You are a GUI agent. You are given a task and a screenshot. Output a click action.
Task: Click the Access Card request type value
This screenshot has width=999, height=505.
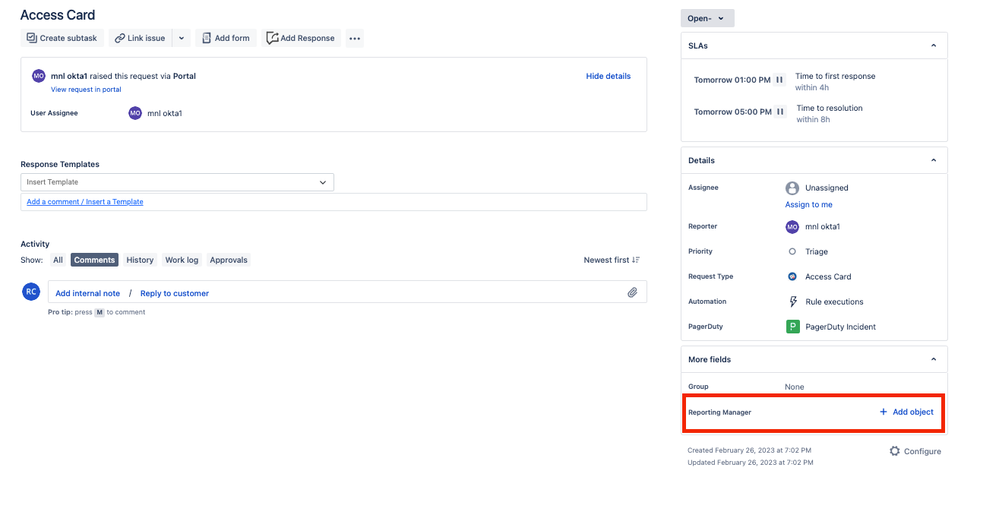(828, 276)
